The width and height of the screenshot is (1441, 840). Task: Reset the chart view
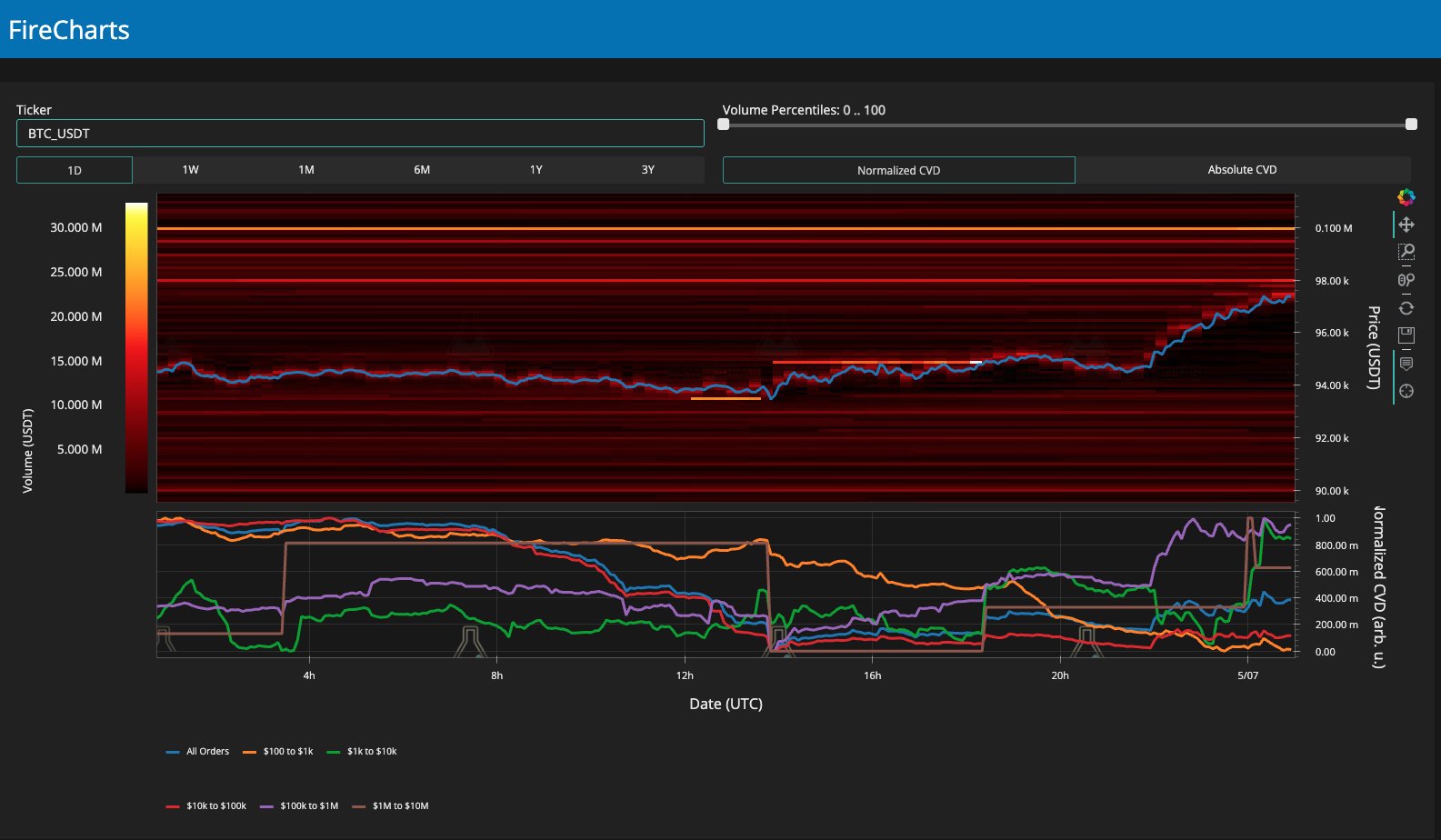[x=1406, y=308]
